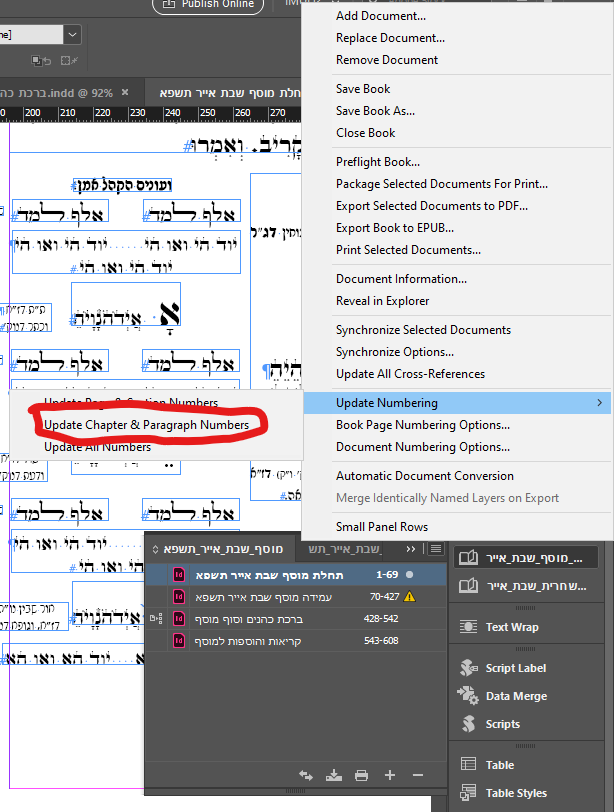Select Update Chapter & Paragraph Numbers

(x=147, y=425)
